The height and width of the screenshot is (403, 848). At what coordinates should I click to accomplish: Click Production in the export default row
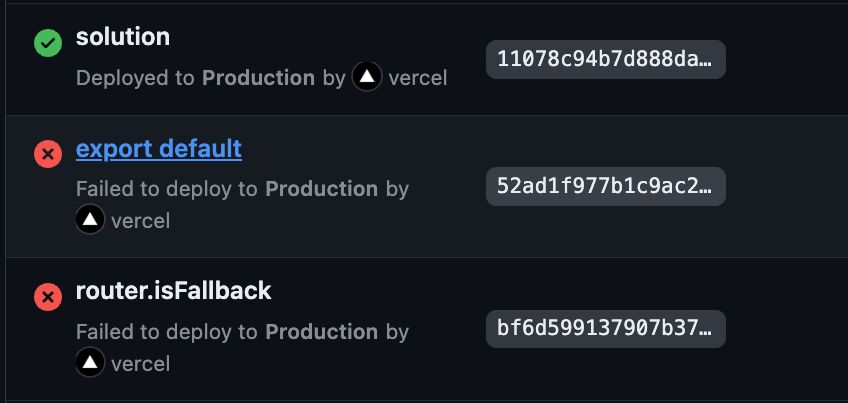tap(322, 189)
